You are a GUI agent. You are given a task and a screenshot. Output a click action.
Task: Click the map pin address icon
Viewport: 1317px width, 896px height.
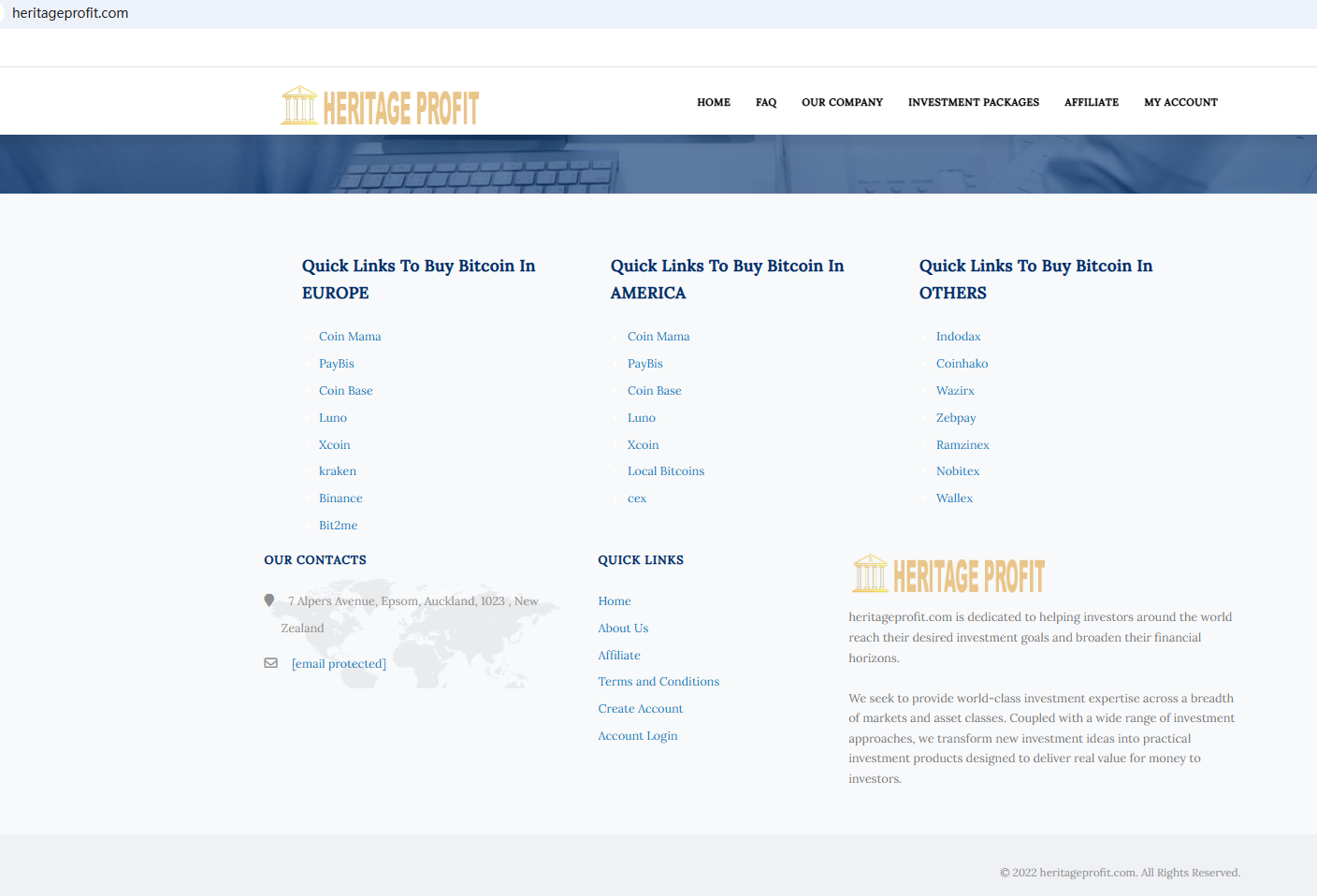click(x=269, y=600)
